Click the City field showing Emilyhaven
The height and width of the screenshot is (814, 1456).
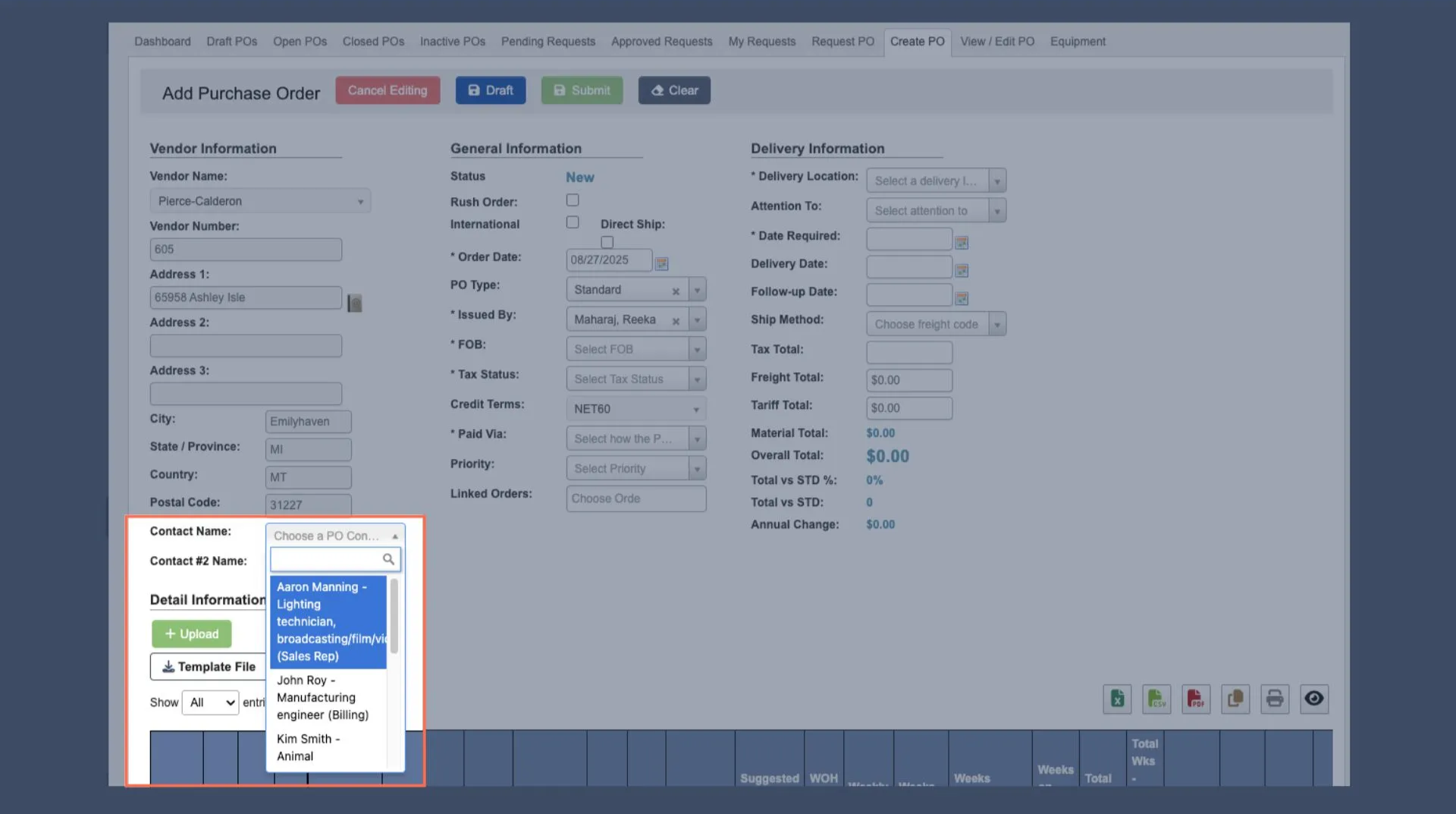pyautogui.click(x=308, y=422)
